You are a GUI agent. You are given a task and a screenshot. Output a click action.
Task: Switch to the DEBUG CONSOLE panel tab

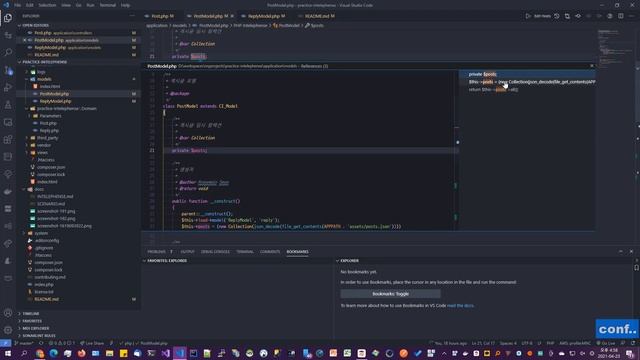tap(215, 251)
